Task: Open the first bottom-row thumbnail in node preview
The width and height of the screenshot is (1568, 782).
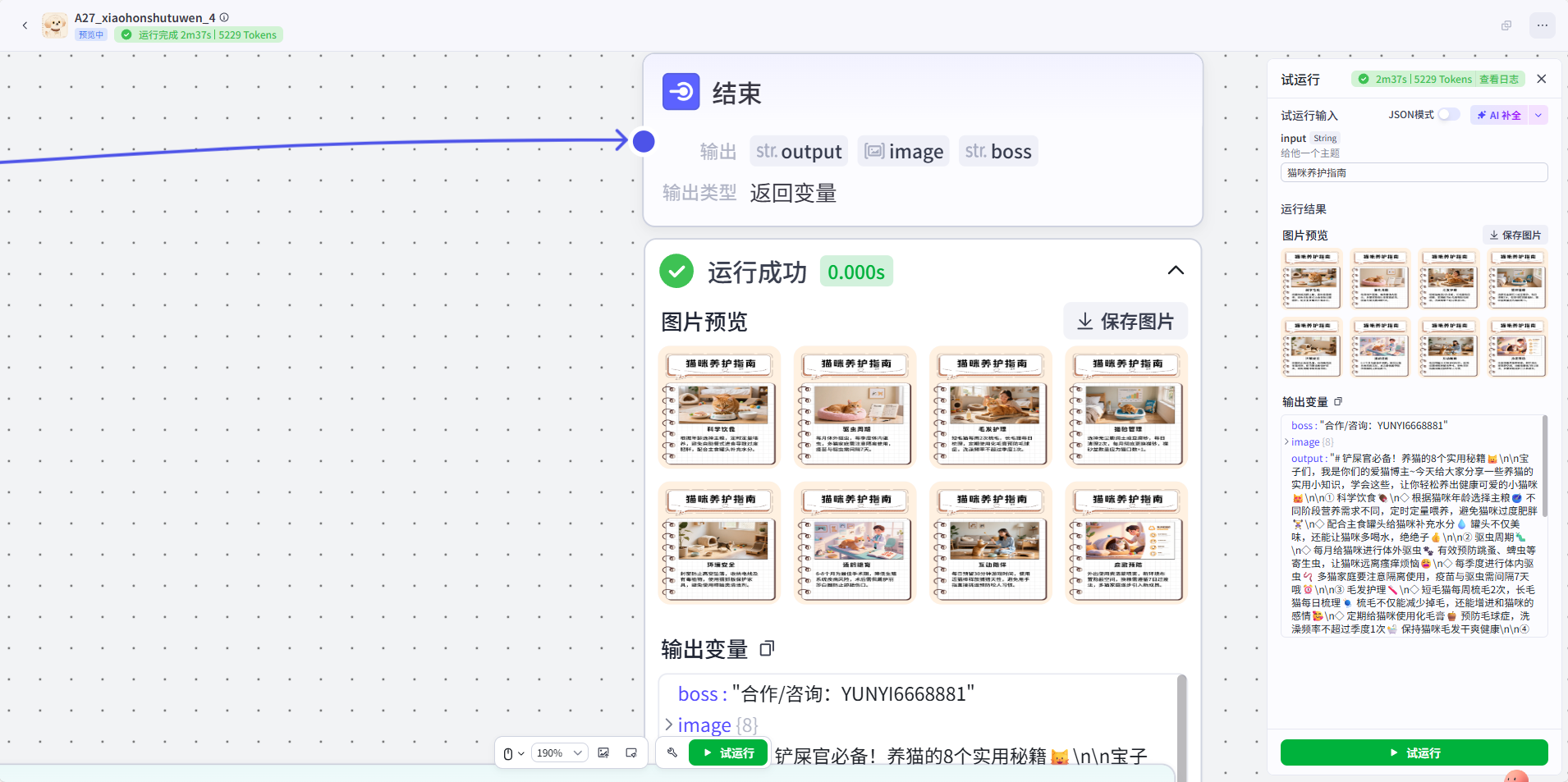Action: click(x=719, y=543)
